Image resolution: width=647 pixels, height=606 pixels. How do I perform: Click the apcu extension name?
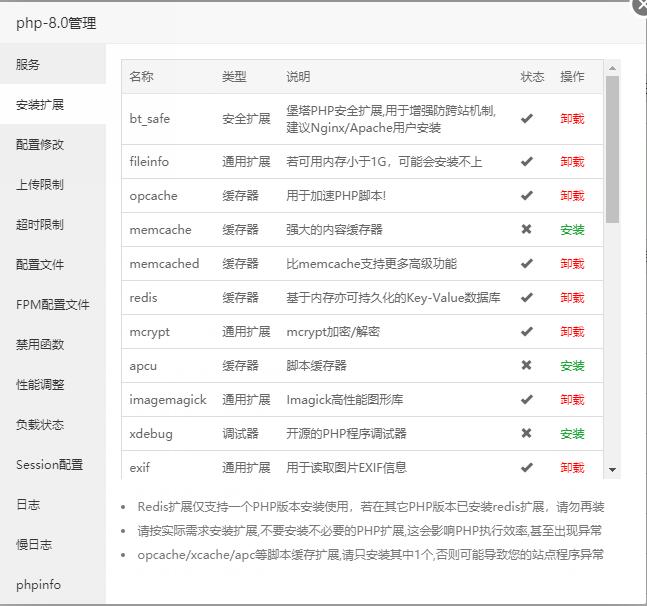pos(143,366)
